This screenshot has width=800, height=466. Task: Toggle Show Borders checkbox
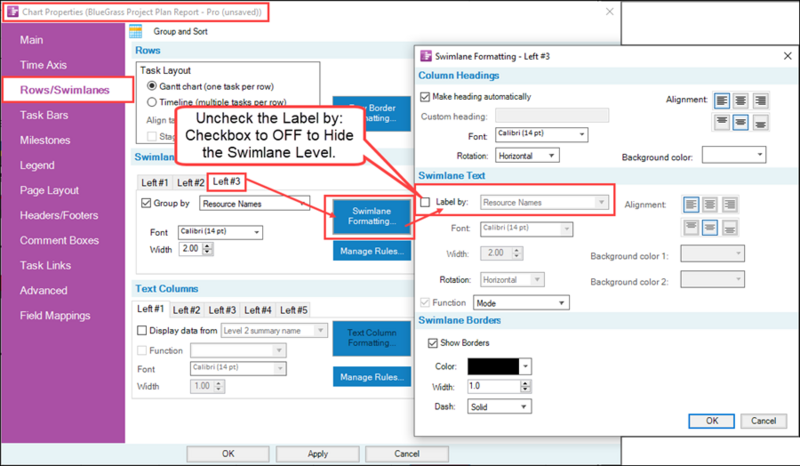click(433, 343)
